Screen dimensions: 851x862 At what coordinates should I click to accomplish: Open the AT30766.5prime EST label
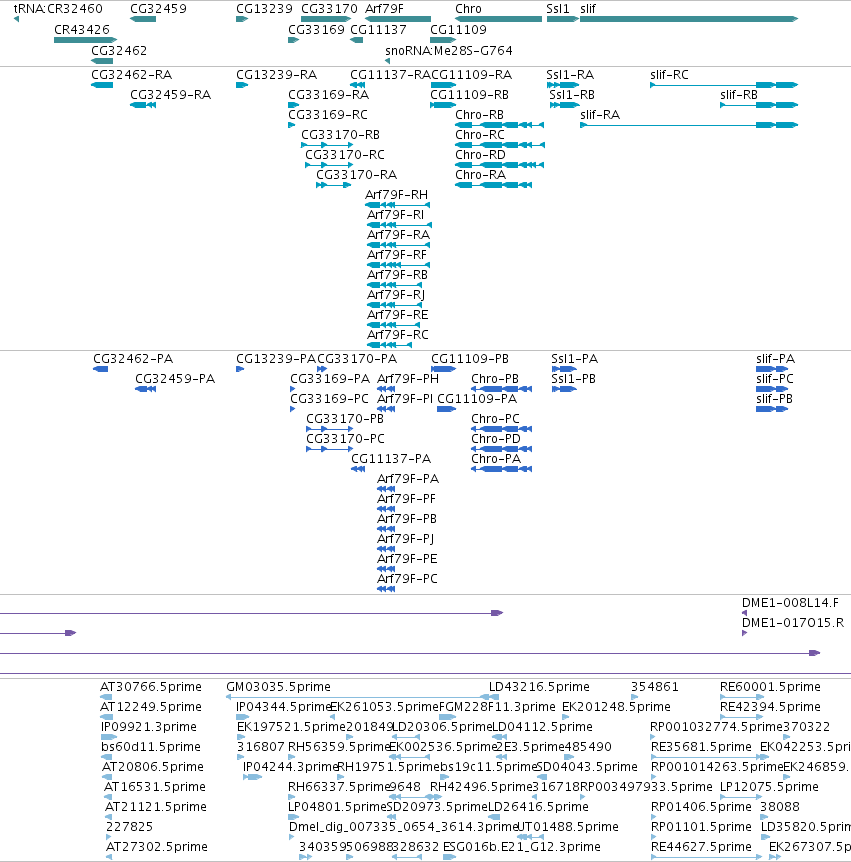point(151,687)
